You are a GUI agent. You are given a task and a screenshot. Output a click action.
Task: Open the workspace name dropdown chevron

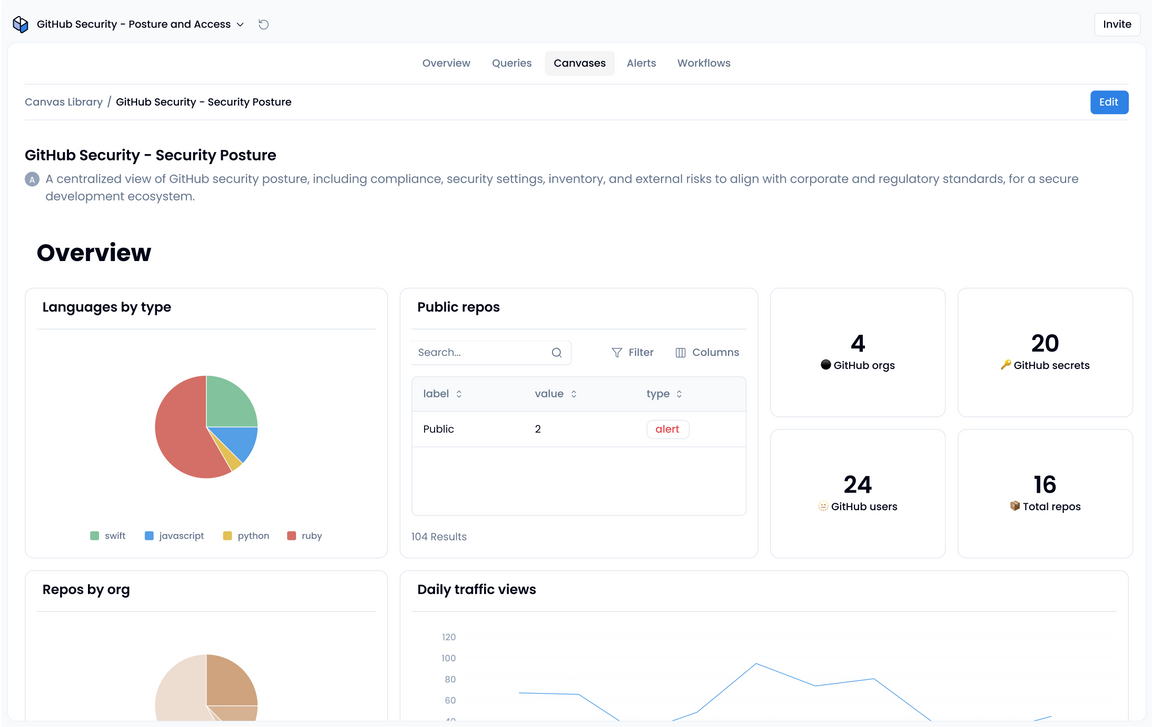pos(240,25)
